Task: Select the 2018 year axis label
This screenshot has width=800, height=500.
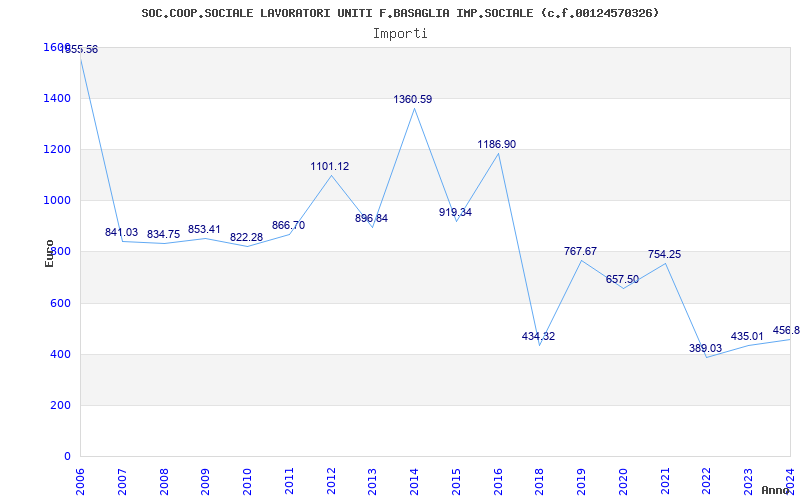Action: (x=540, y=482)
